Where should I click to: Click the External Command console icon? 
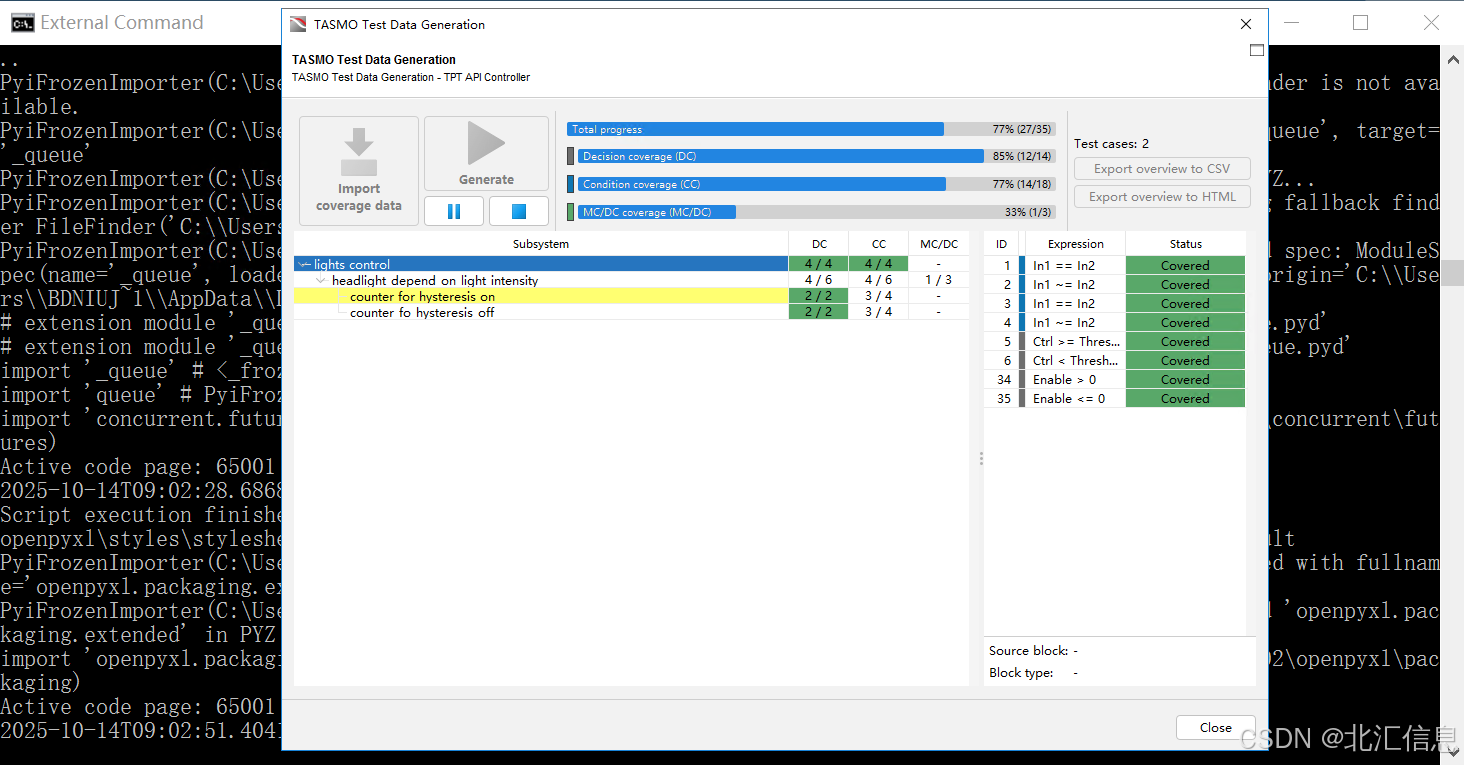coord(22,22)
